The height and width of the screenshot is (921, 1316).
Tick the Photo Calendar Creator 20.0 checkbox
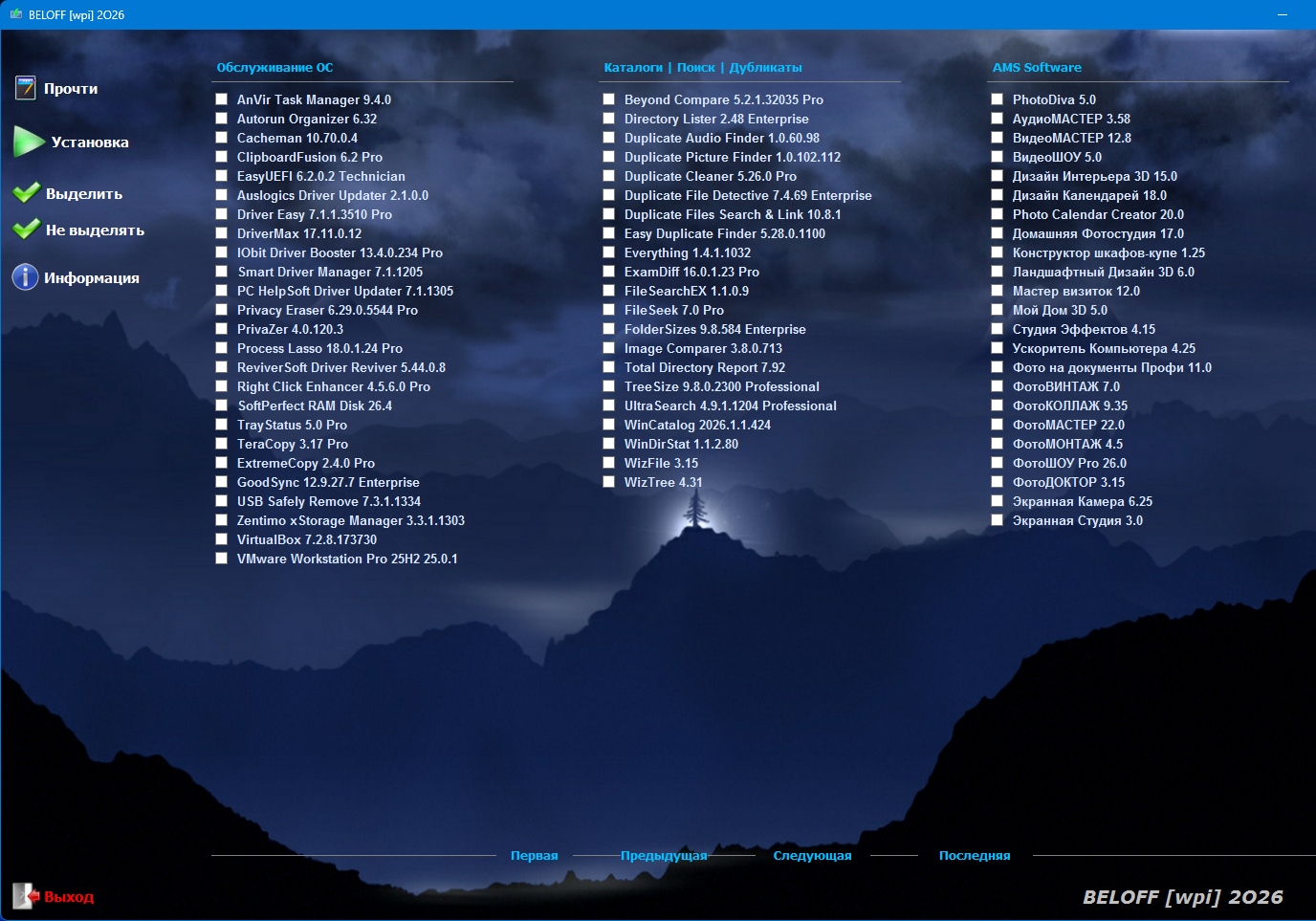(998, 214)
